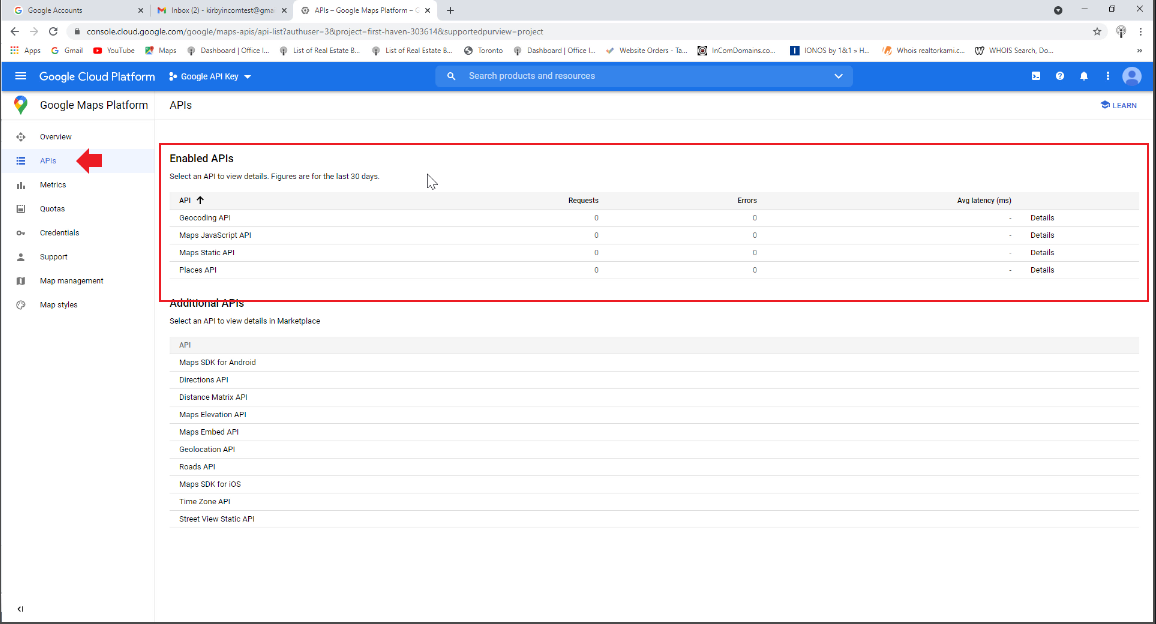The width and height of the screenshot is (1156, 624).
Task: Open the notifications bell
Action: click(1084, 76)
